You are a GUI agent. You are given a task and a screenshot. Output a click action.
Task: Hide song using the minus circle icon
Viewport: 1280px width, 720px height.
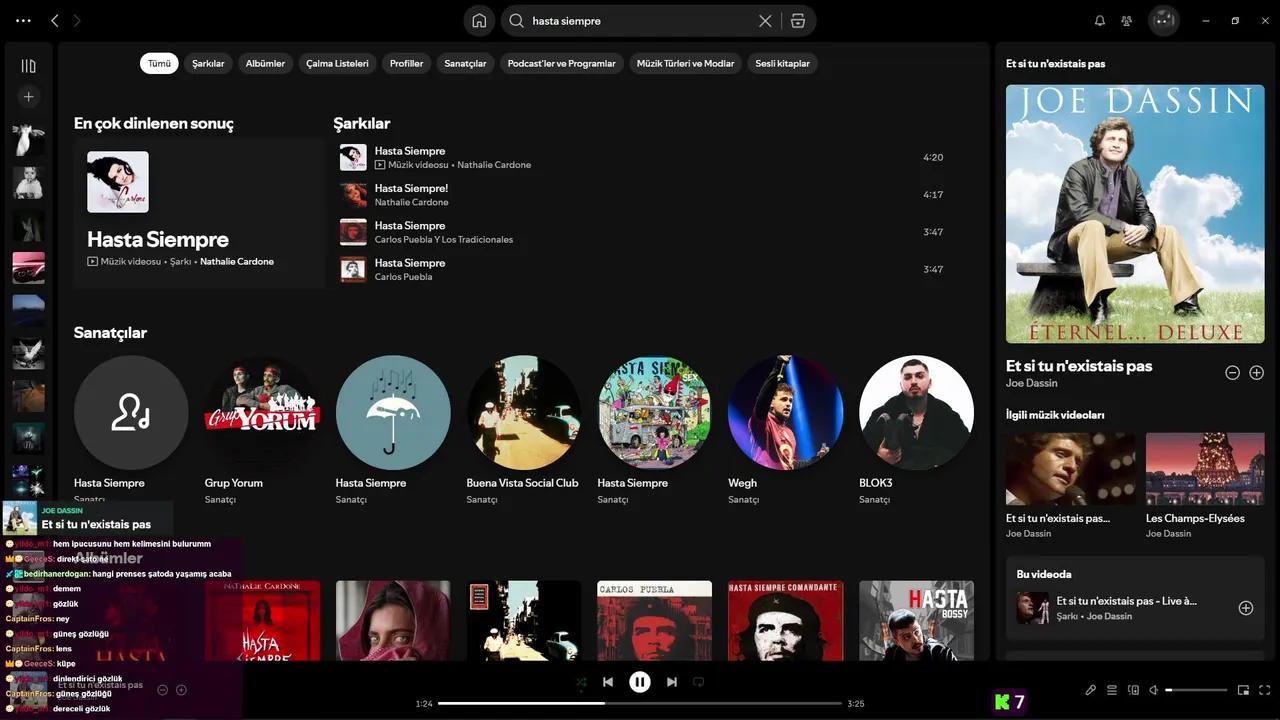point(1233,372)
